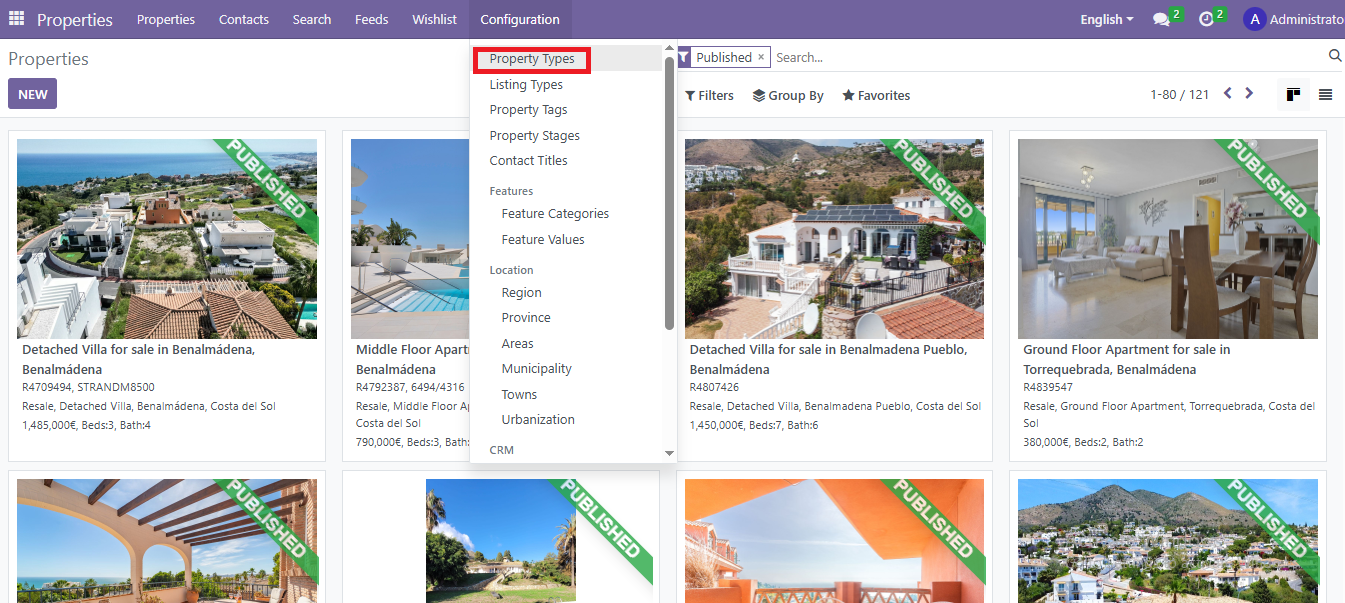Open the conversations chat icon
This screenshot has width=1345, height=603.
[1161, 20]
